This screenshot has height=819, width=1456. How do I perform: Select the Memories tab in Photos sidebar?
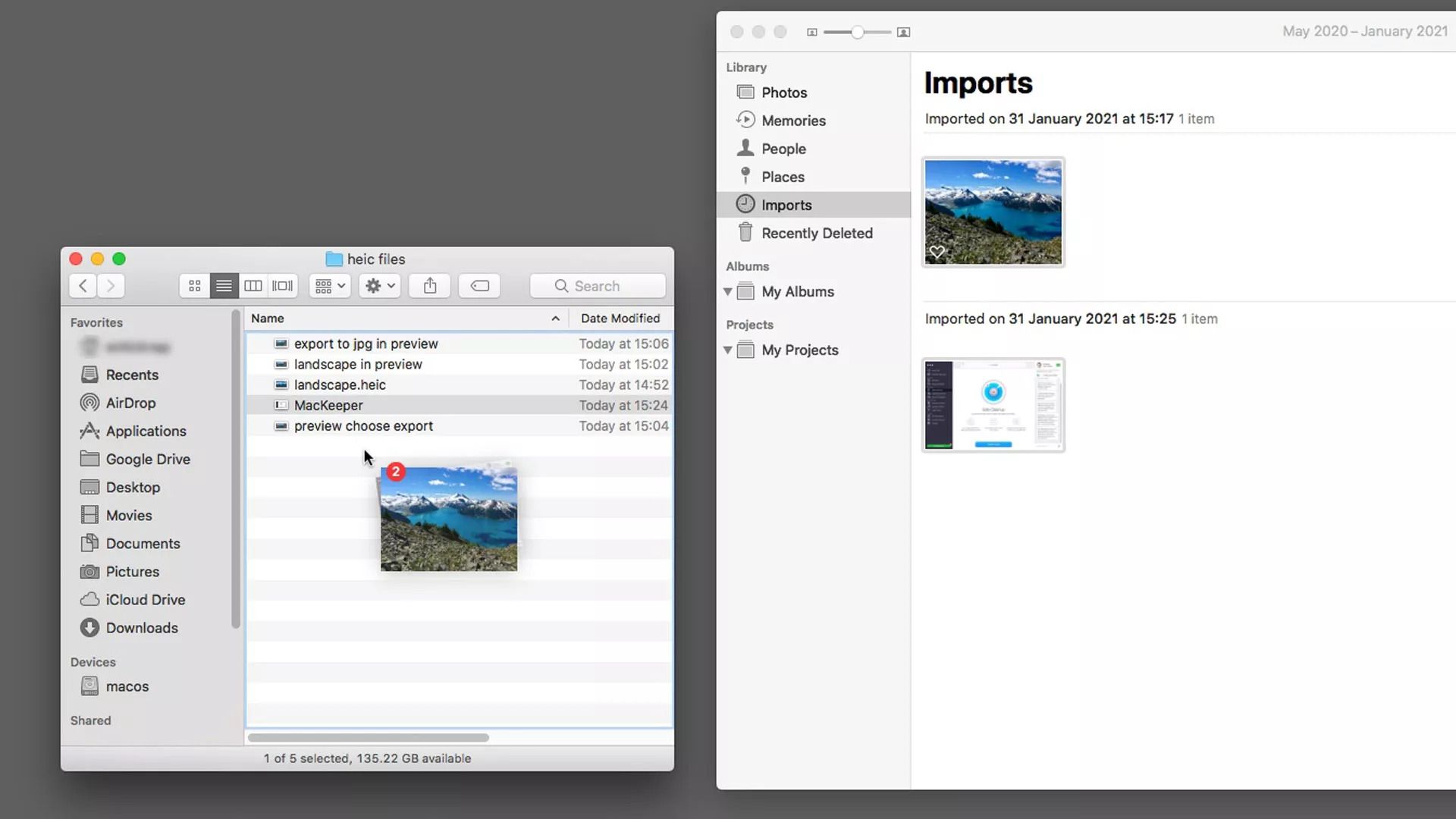coord(794,120)
